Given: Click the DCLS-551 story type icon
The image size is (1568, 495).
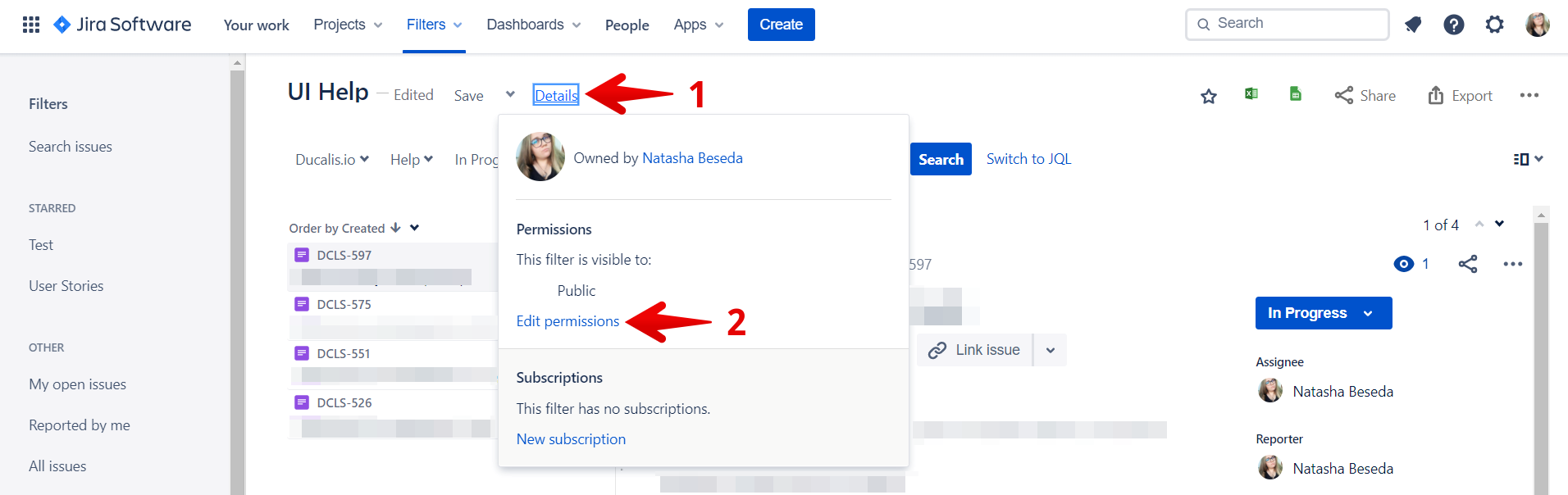Looking at the screenshot, I should 302,353.
